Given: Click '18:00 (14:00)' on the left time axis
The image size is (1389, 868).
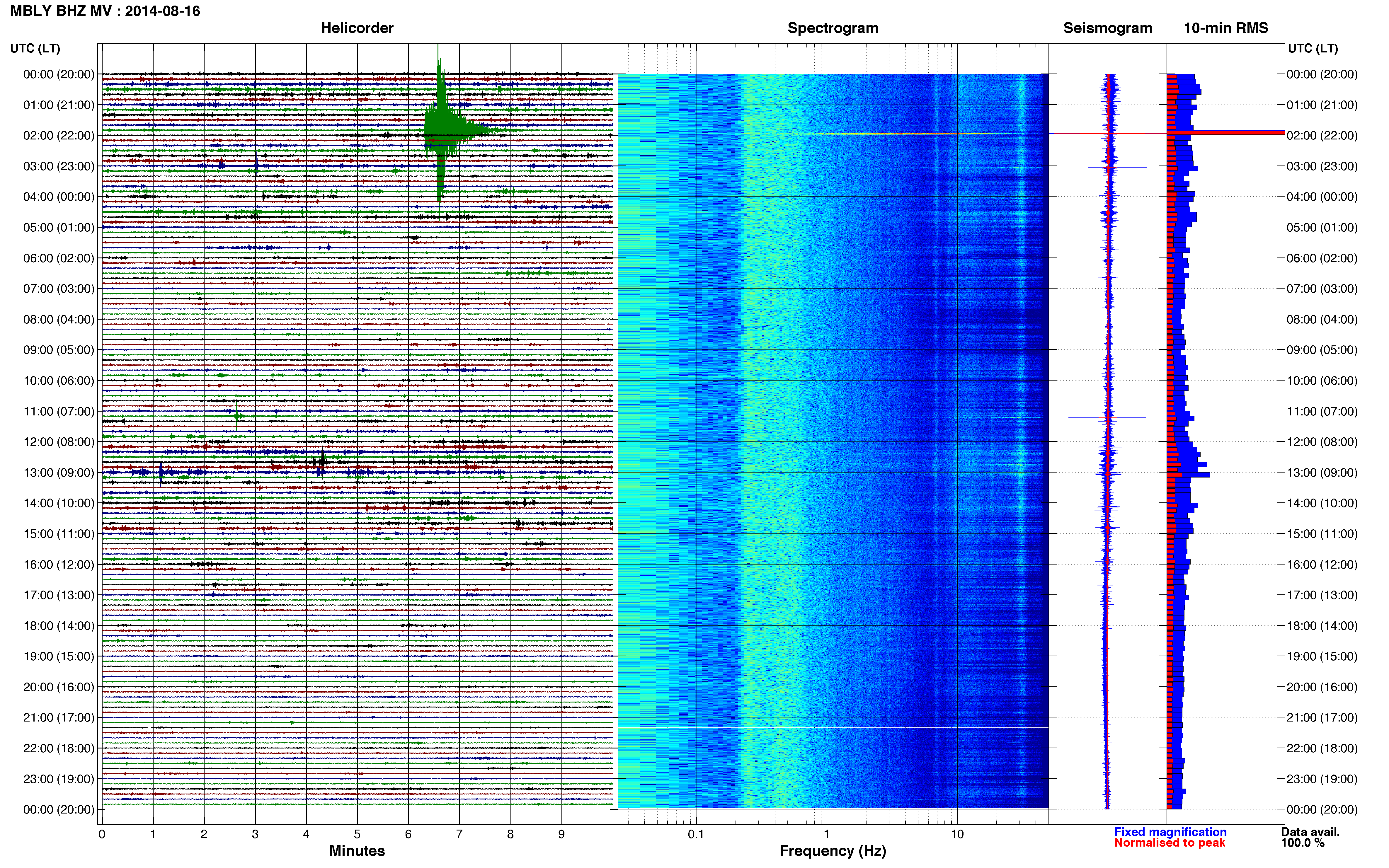Looking at the screenshot, I should click(x=59, y=626).
